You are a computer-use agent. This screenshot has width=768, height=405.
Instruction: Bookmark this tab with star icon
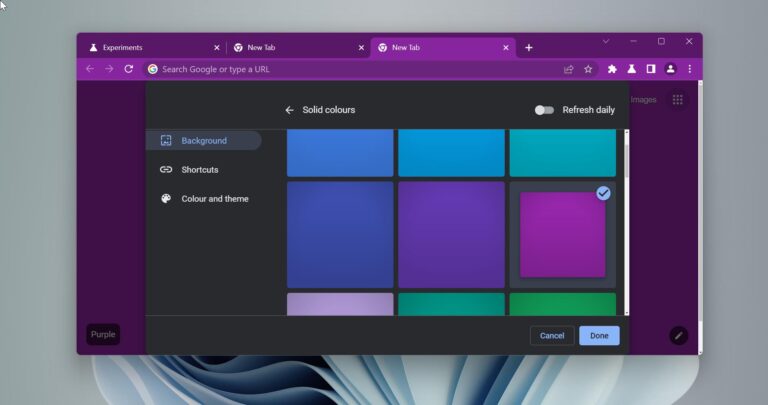click(588, 70)
